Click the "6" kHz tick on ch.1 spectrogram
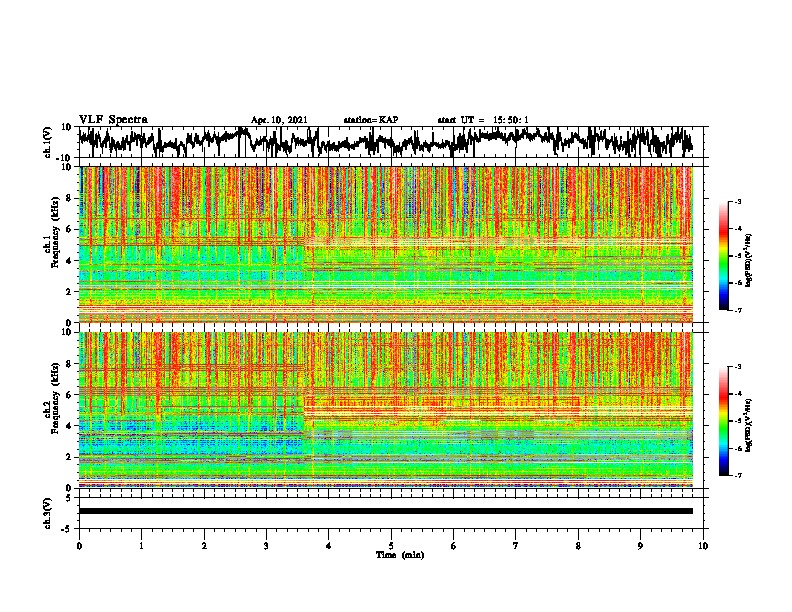The image size is (792, 612). coord(70,229)
